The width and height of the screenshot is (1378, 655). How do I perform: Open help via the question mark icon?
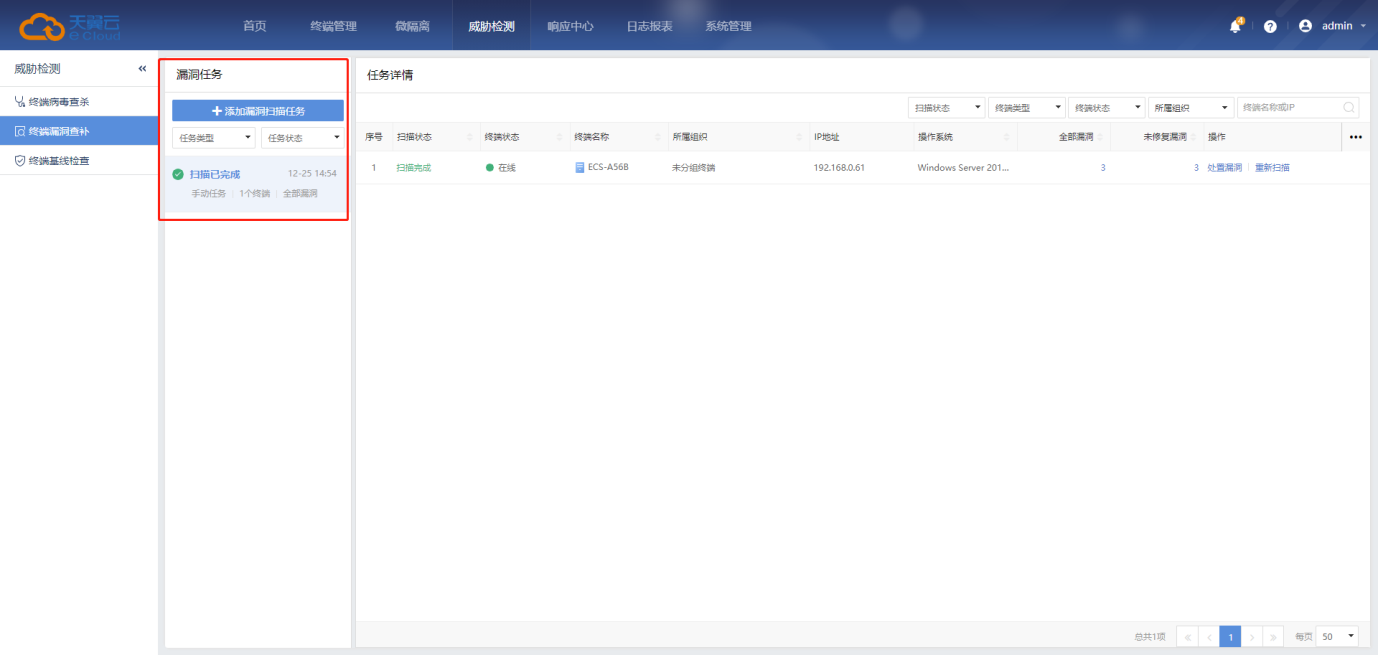tap(1270, 26)
